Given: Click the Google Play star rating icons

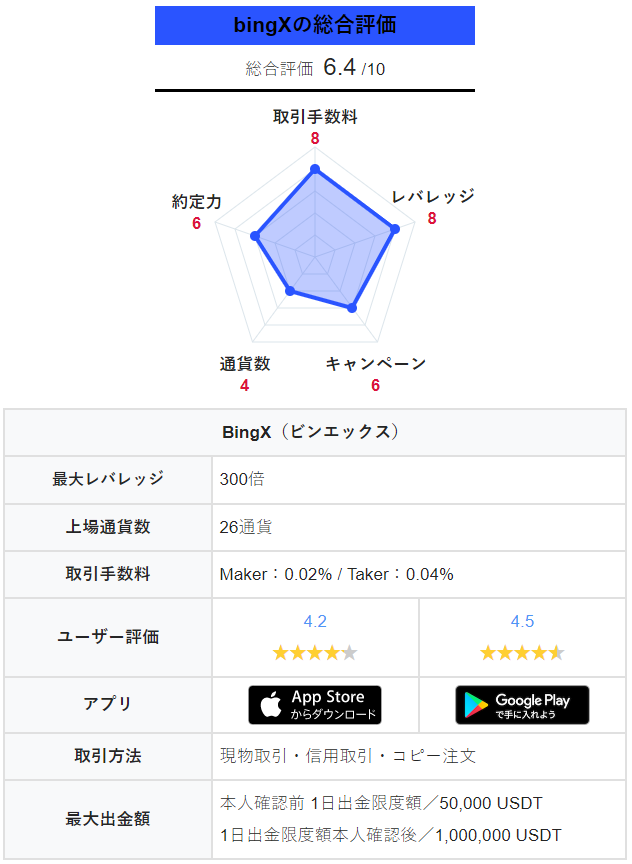Looking at the screenshot, I should pos(522,653).
